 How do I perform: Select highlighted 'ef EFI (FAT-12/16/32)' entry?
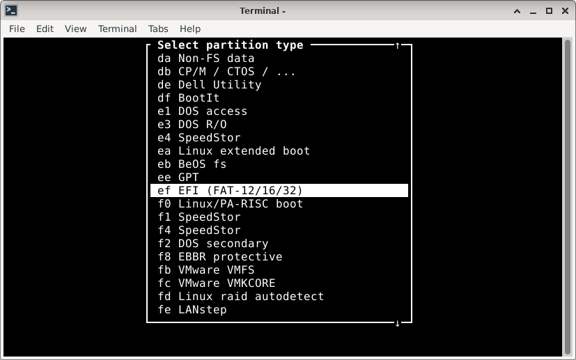point(279,191)
